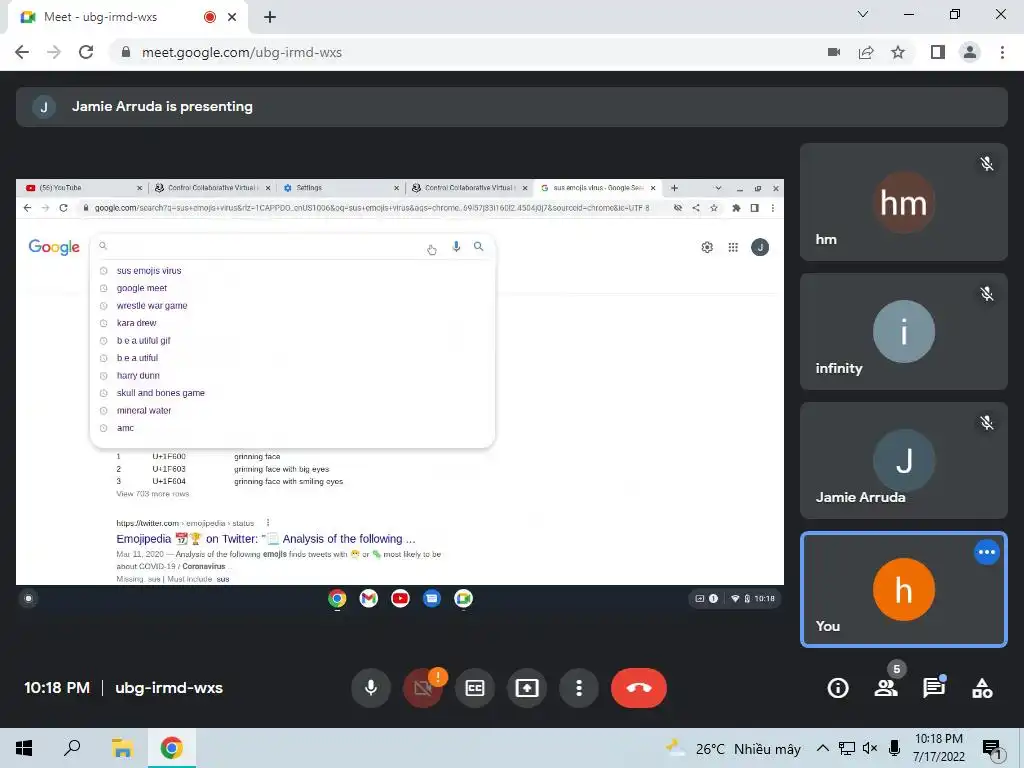Open File Explorer from taskbar

(x=122, y=748)
